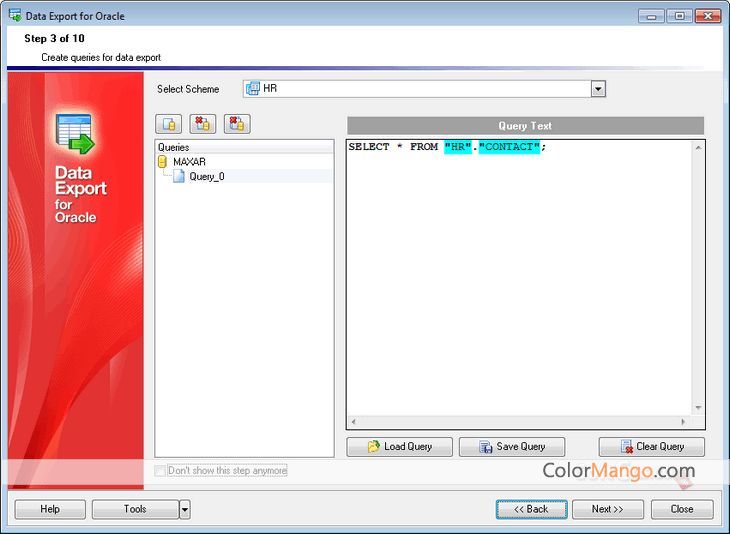The width and height of the screenshot is (730, 534).
Task: Proceed with the Next >> button
Action: point(608,509)
